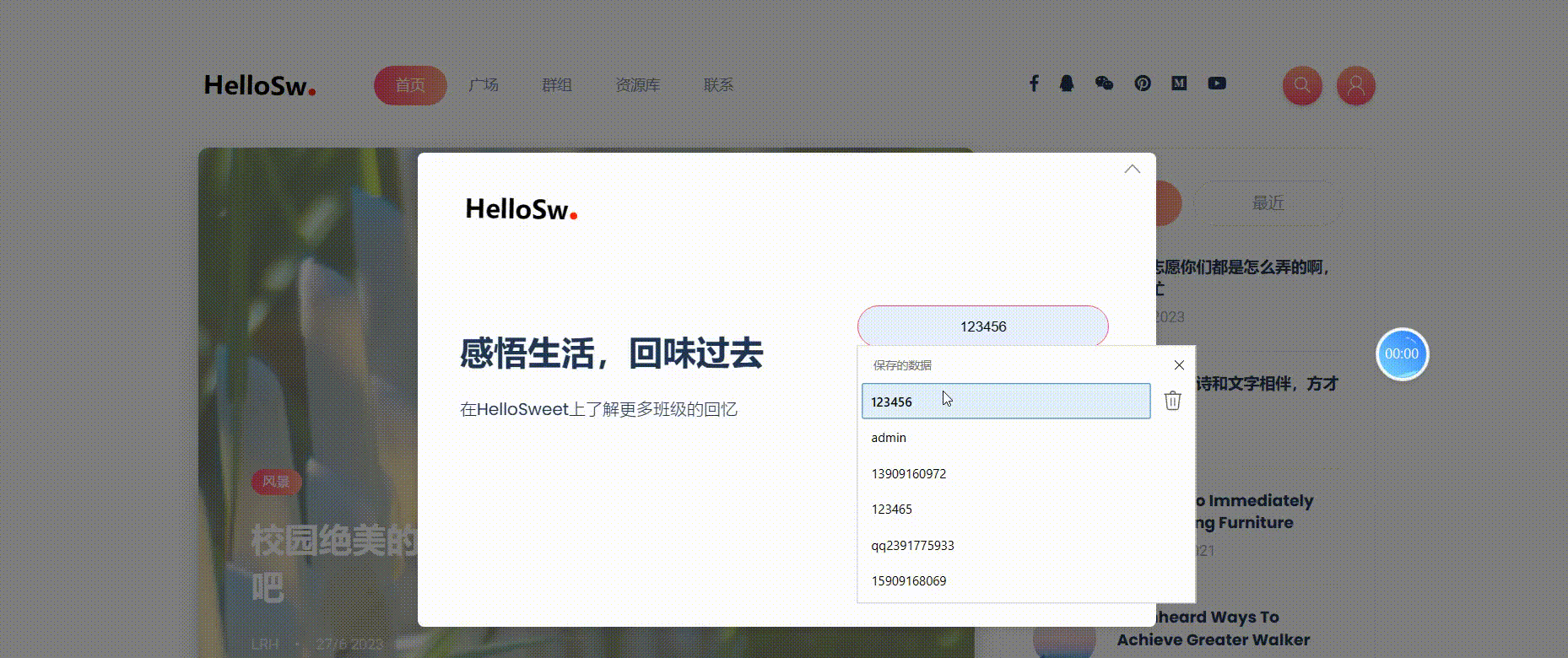Viewport: 1568px width, 658px height.
Task: Click the 00:00 floating timer circle
Action: (1402, 353)
